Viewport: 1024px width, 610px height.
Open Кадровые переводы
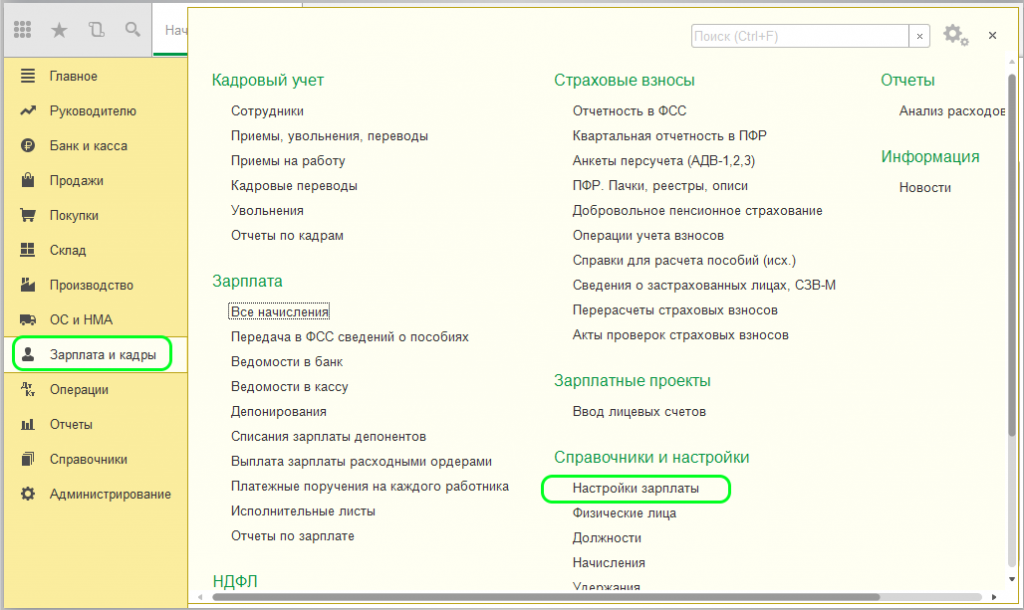click(x=294, y=185)
